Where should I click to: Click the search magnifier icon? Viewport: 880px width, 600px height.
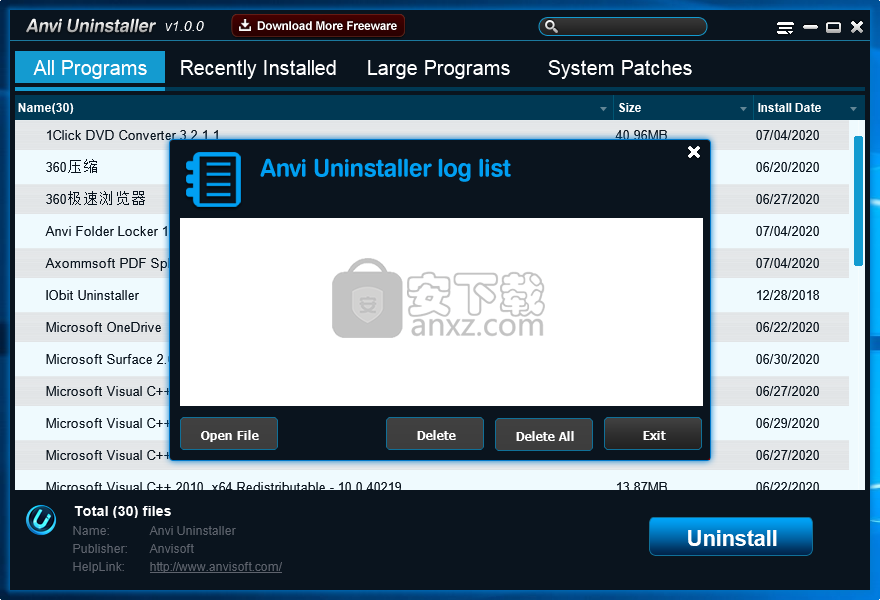click(552, 26)
